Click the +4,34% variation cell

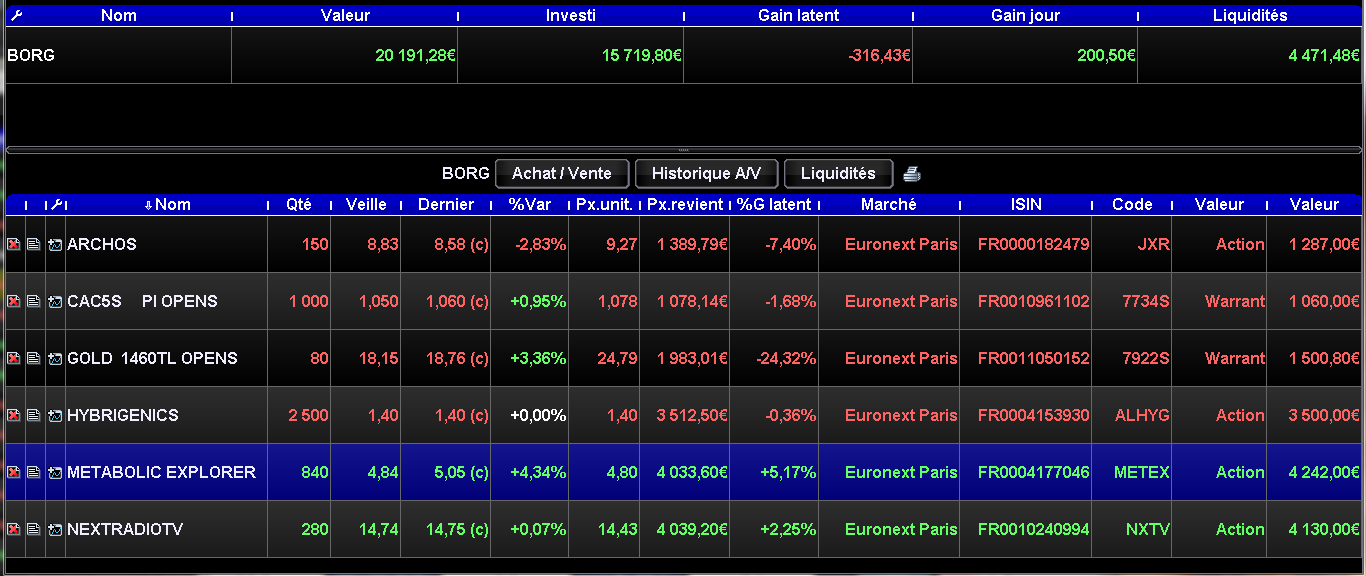point(530,472)
